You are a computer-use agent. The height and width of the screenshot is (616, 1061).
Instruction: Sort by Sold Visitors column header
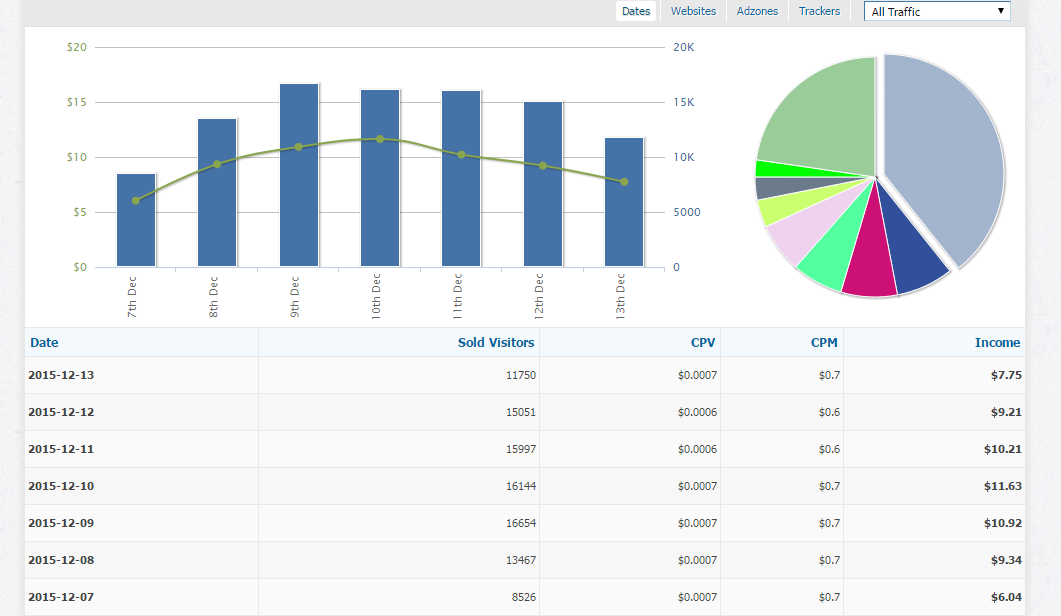[x=496, y=342]
